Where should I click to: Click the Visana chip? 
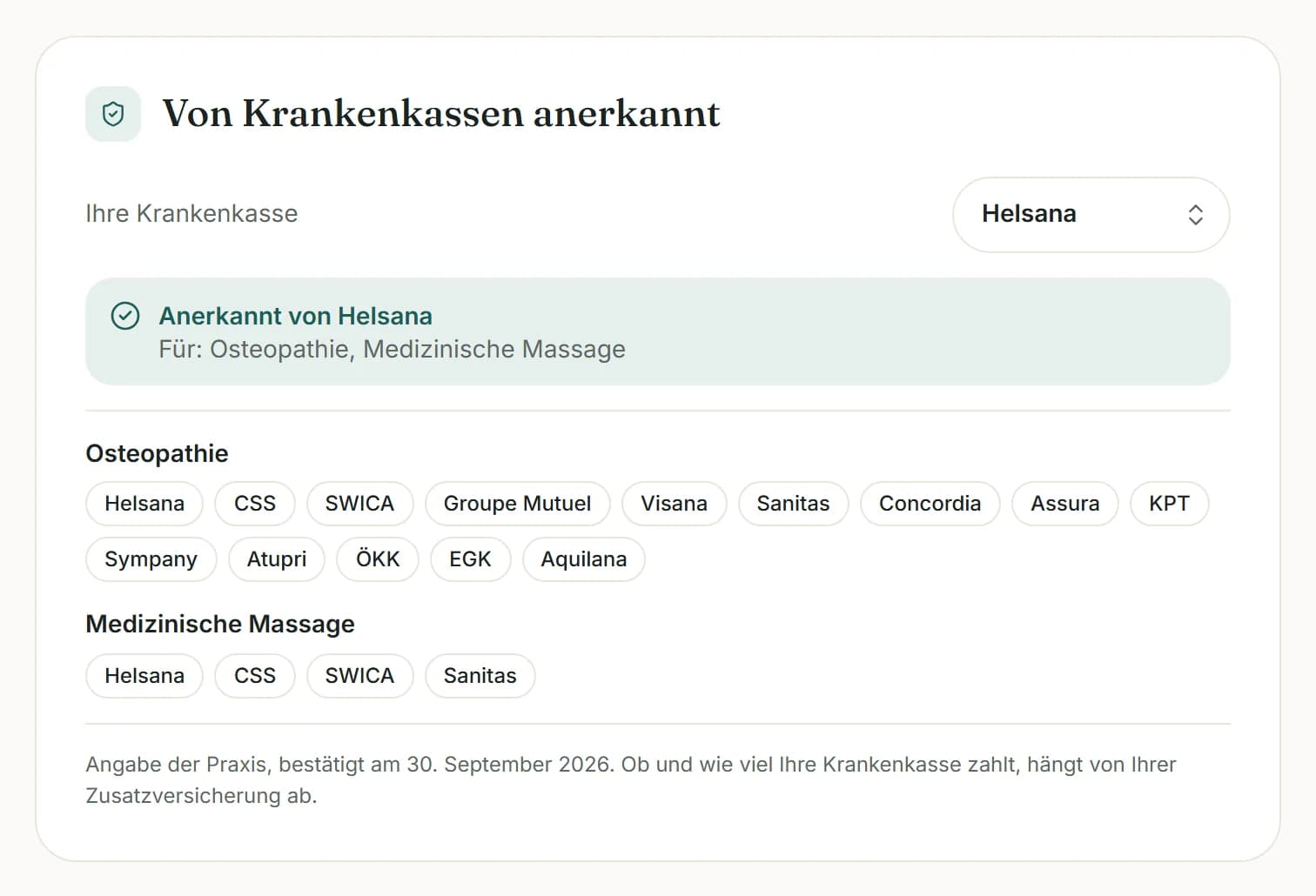(x=674, y=504)
